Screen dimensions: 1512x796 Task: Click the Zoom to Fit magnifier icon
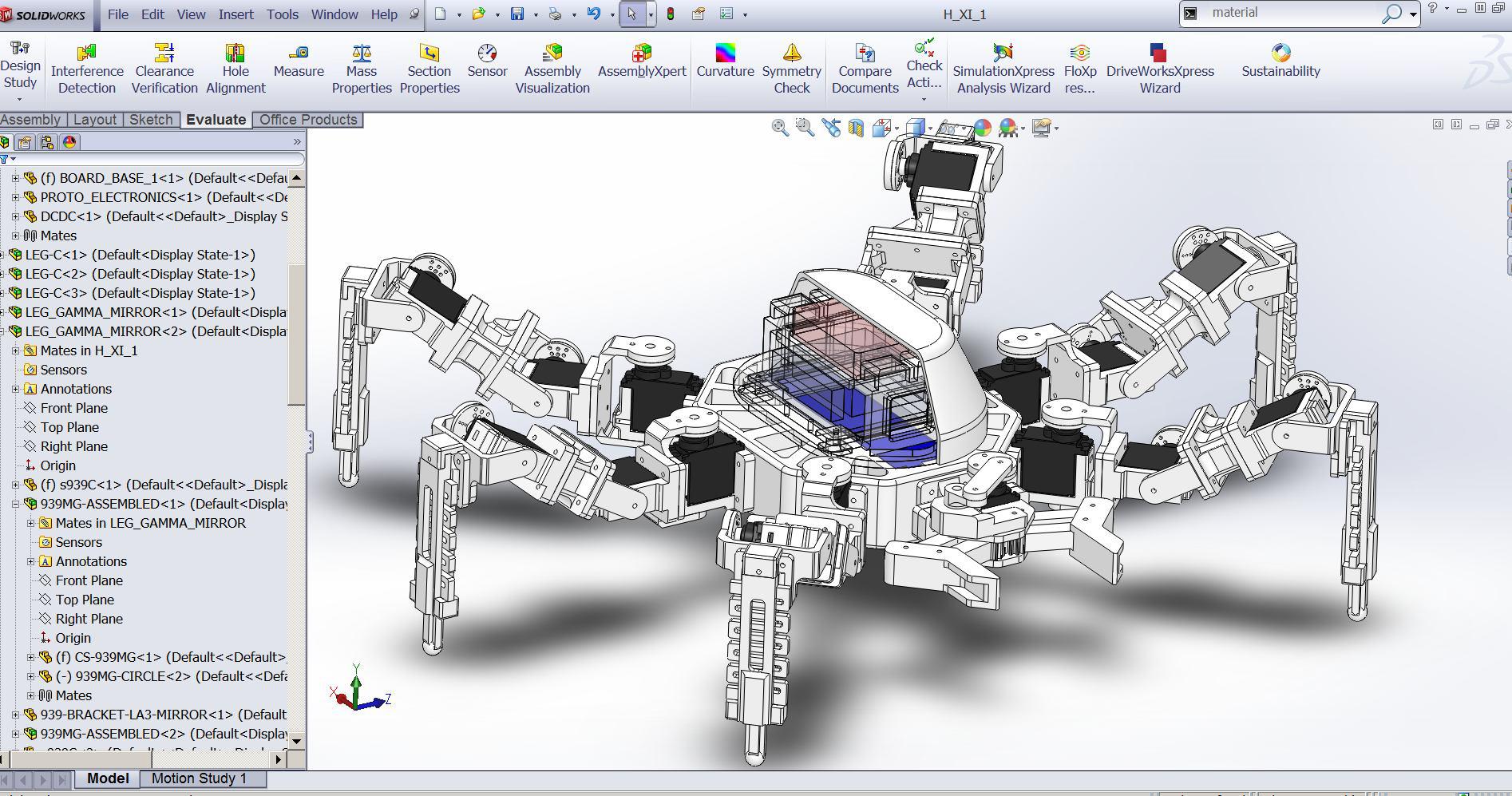pos(780,128)
